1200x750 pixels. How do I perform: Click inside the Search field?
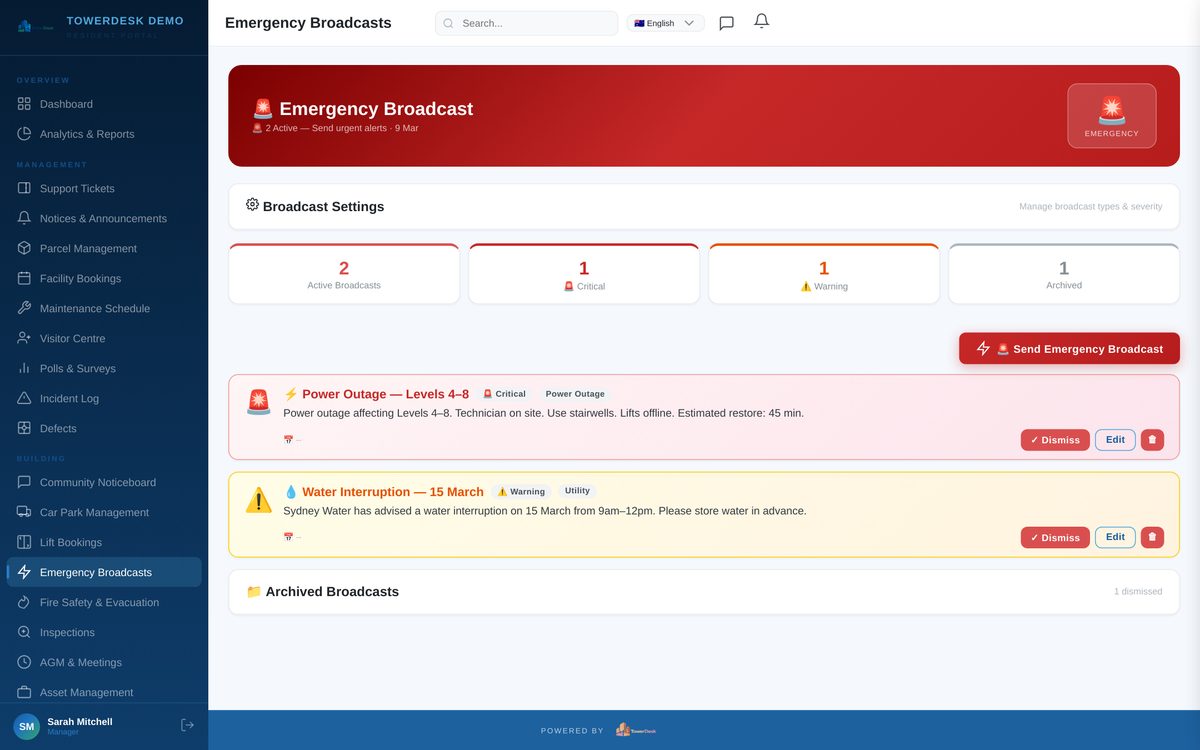click(526, 21)
